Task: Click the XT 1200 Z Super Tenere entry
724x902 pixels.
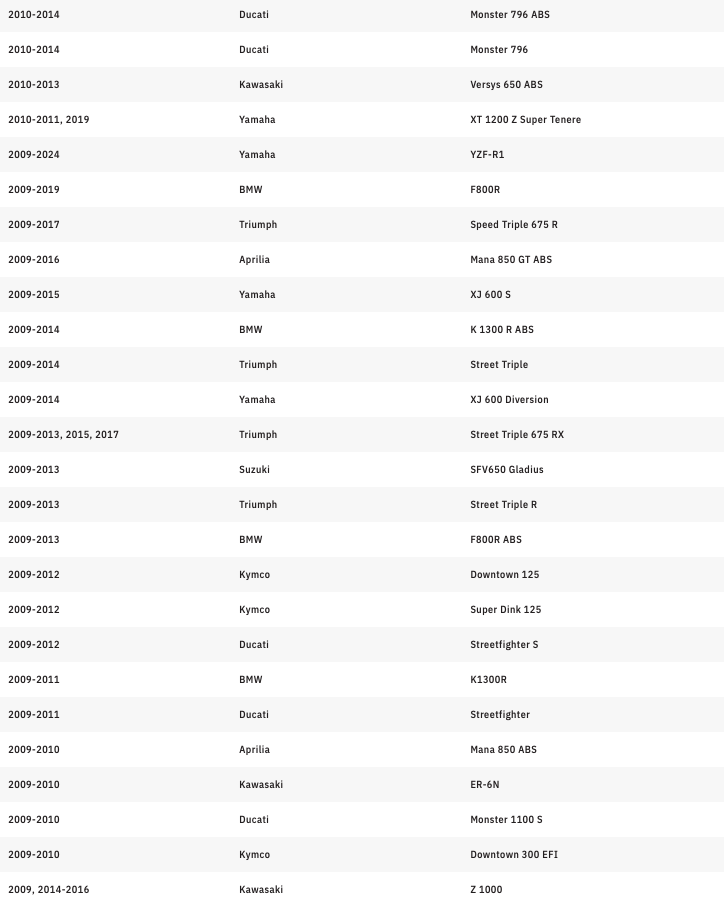Action: pyautogui.click(x=525, y=120)
